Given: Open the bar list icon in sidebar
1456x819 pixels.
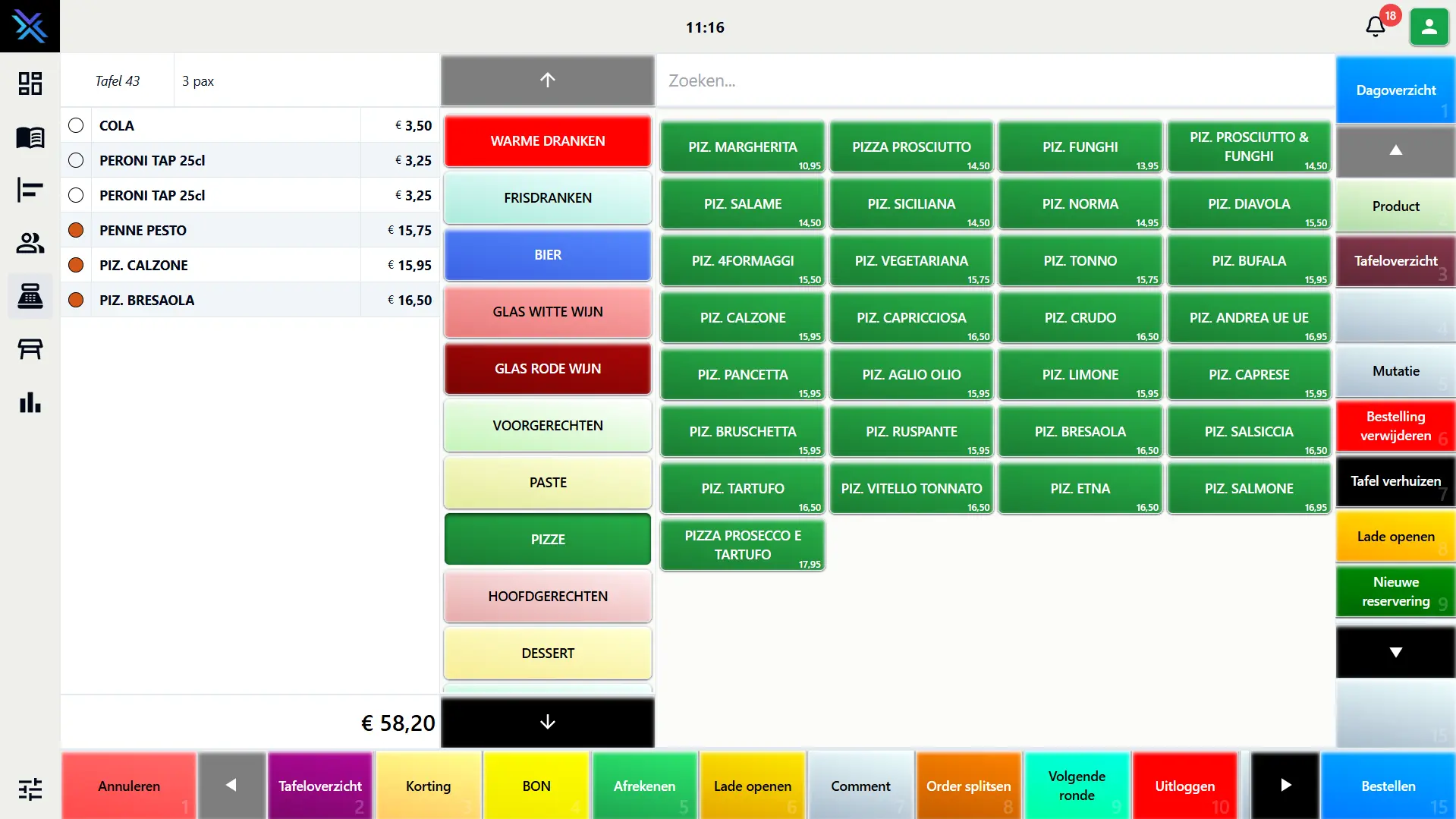Looking at the screenshot, I should click(x=30, y=190).
